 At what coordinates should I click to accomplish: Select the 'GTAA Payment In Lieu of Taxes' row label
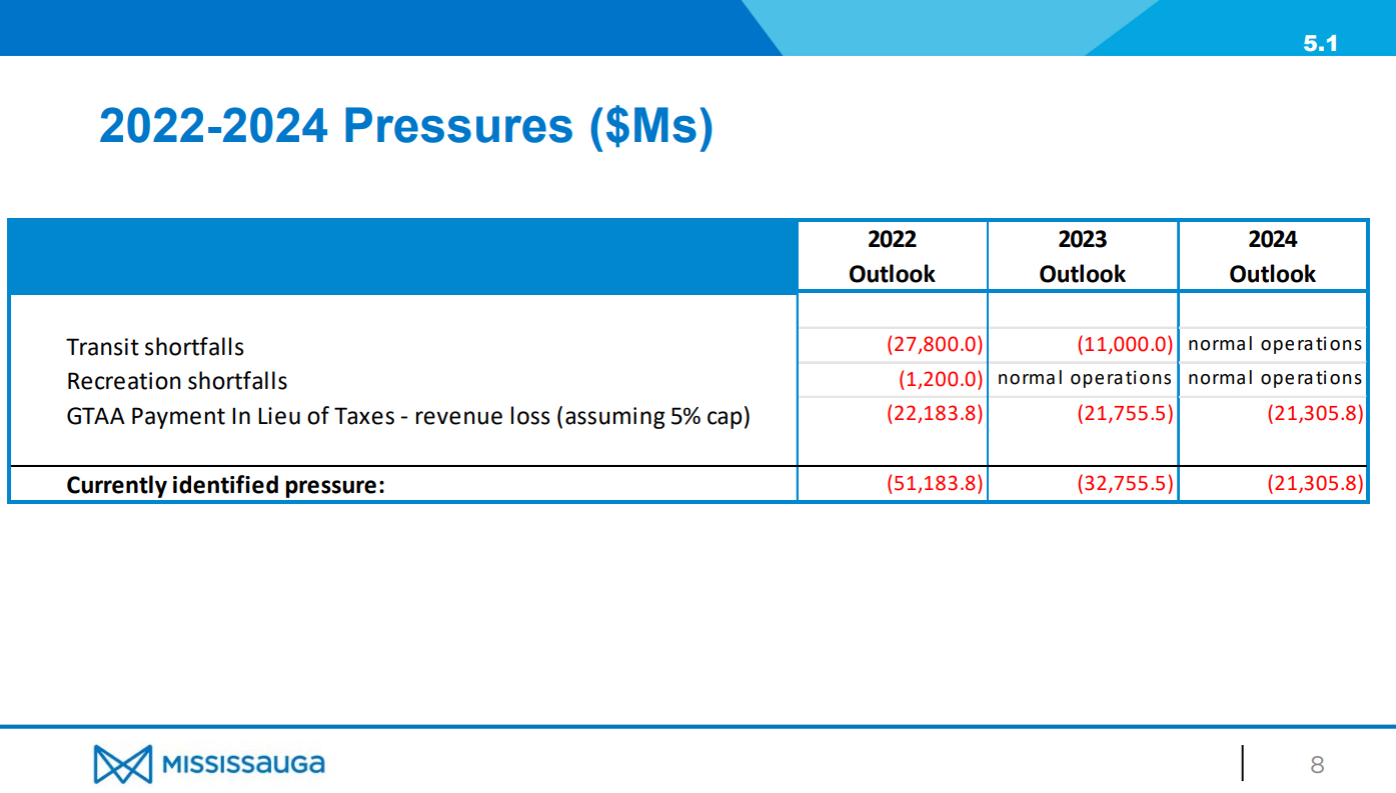pyautogui.click(x=408, y=415)
